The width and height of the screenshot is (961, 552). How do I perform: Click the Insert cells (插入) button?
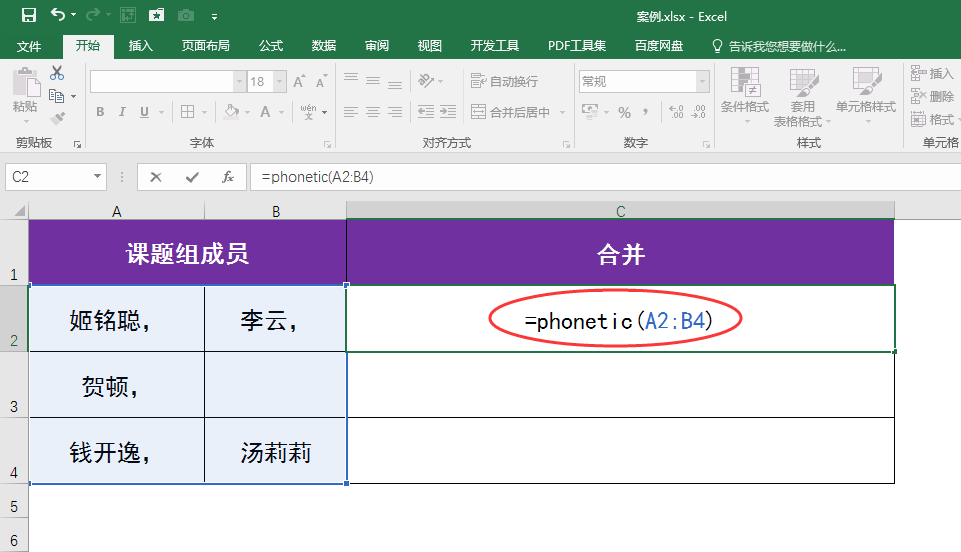932,74
